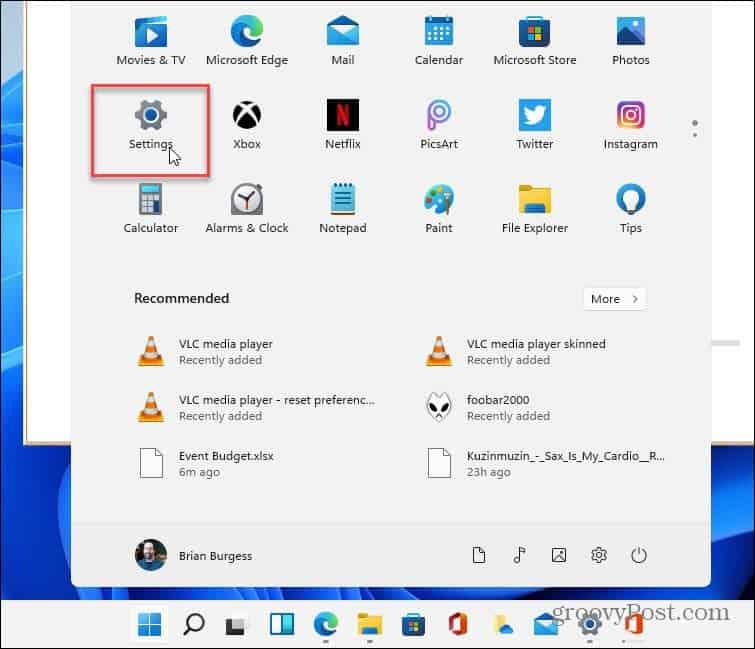The image size is (755, 649).
Task: Open VLC media player skinned
Action: pyautogui.click(x=514, y=351)
